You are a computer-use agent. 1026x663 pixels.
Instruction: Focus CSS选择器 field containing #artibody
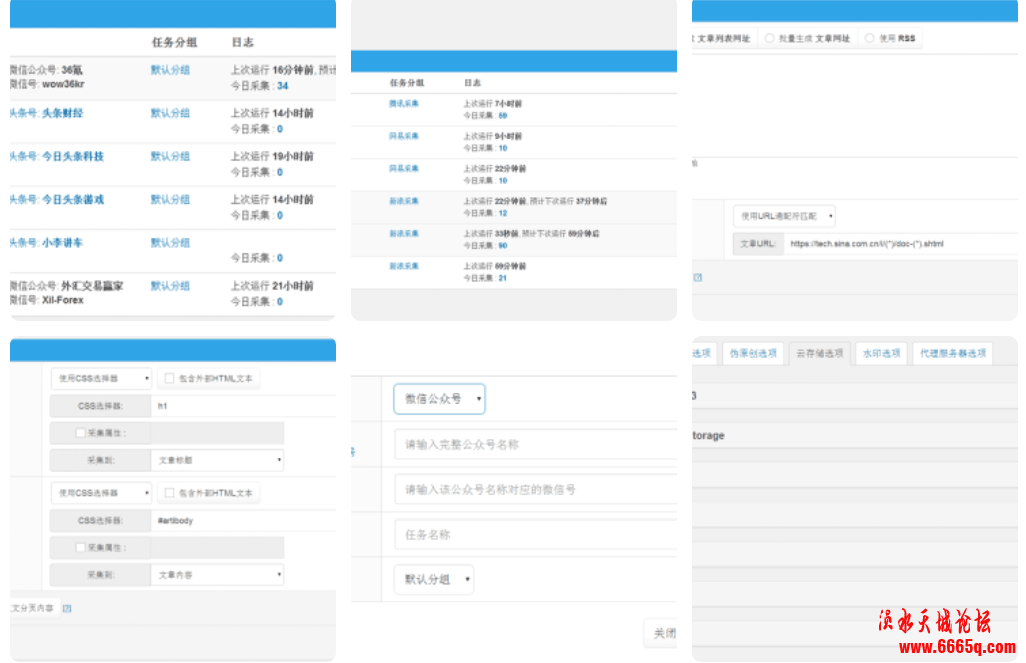tap(243, 520)
